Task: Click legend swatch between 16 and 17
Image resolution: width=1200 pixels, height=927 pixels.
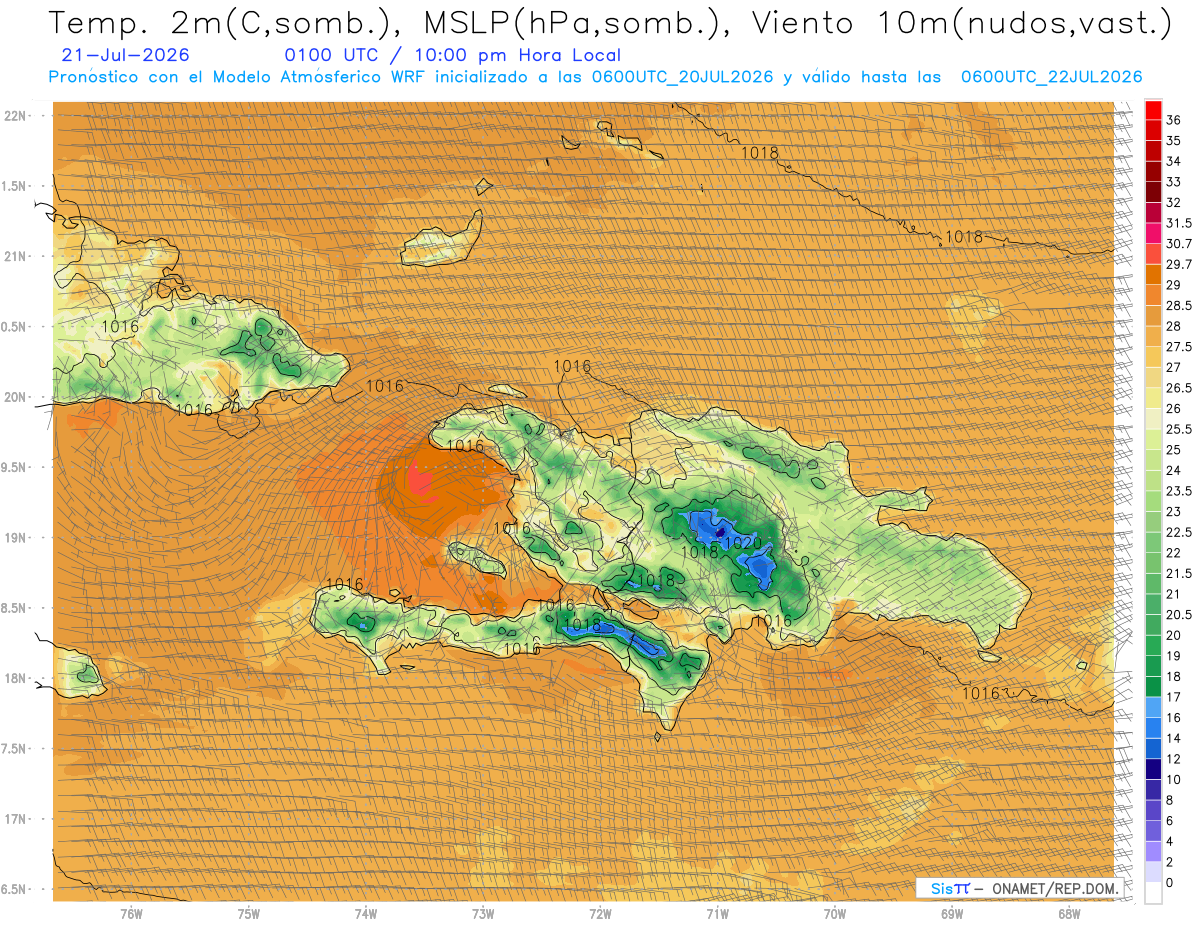Action: click(x=1153, y=707)
